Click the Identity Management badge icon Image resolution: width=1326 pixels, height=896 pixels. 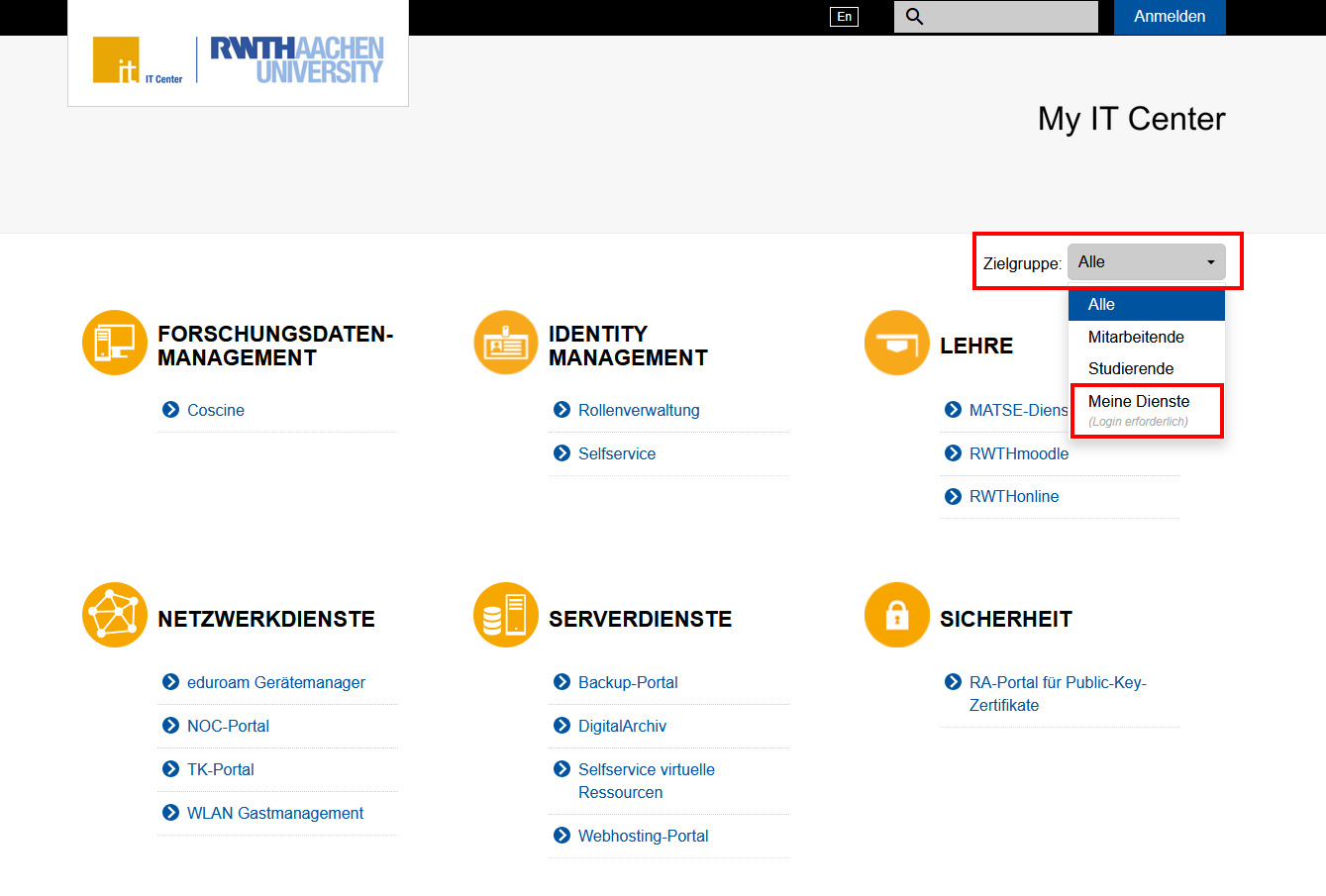click(505, 343)
